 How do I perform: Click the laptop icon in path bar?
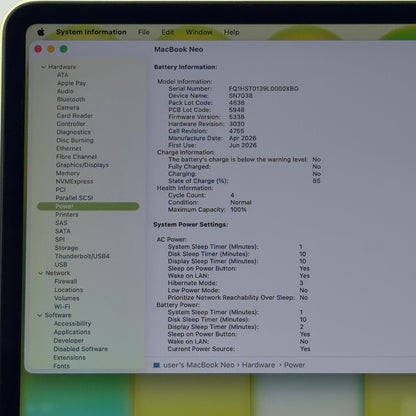click(x=156, y=365)
